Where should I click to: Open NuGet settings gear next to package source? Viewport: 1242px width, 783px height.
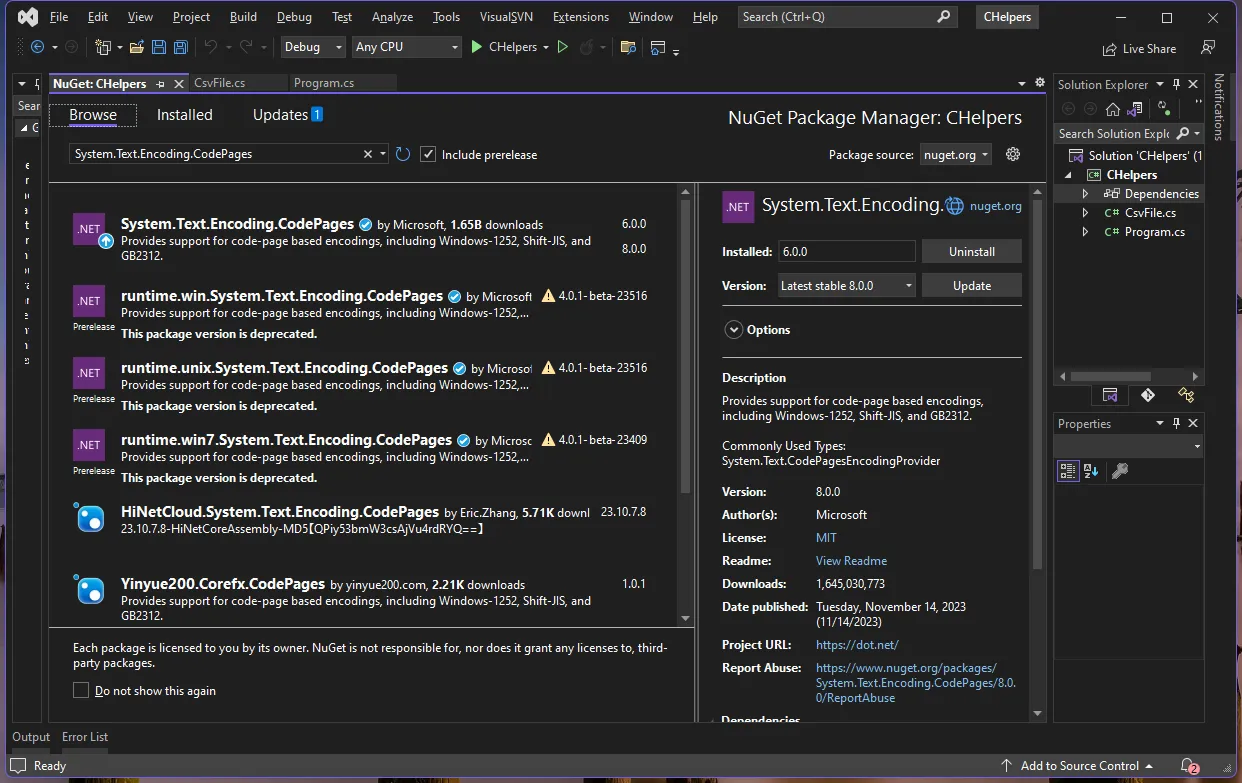click(x=1013, y=154)
